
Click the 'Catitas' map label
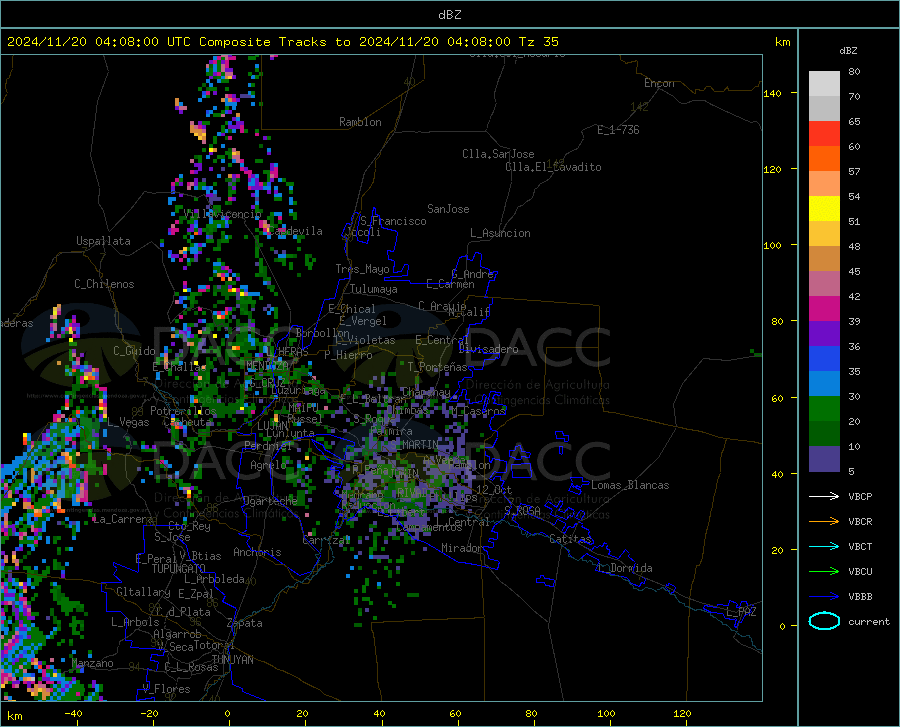(x=570, y=539)
